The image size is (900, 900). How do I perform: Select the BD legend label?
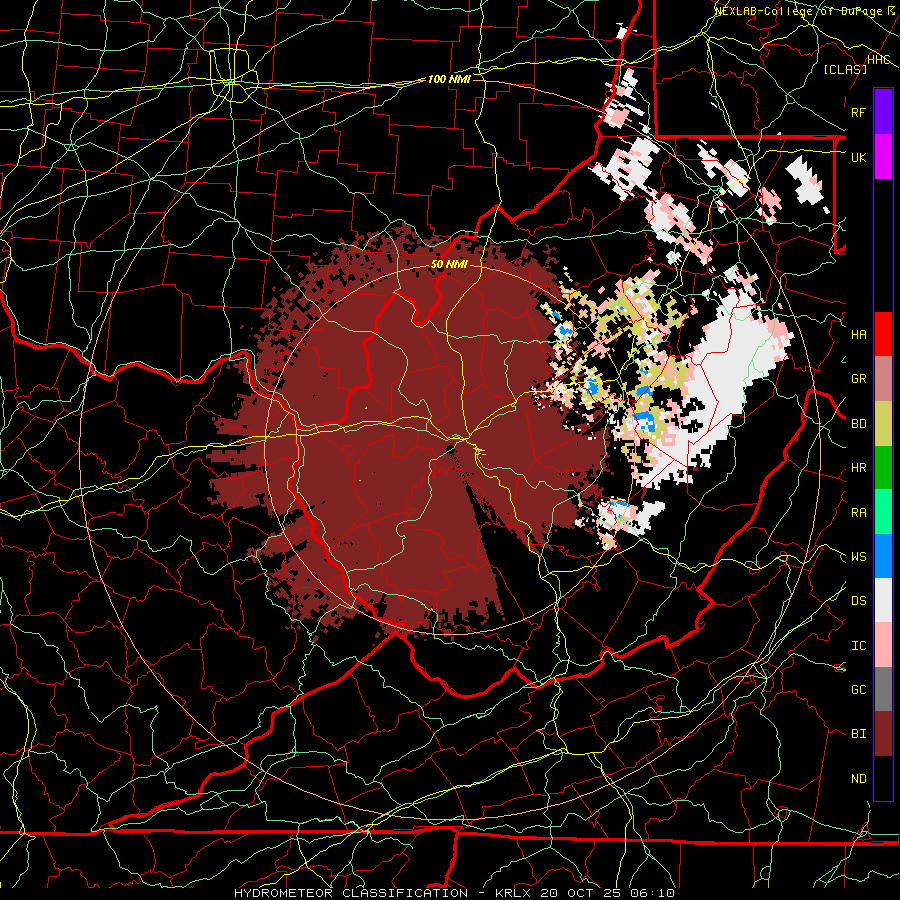point(858,424)
